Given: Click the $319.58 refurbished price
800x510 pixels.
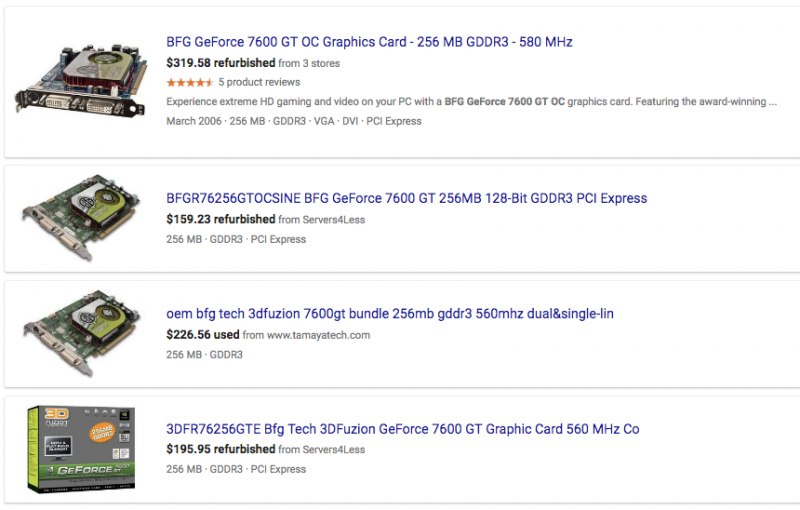Looking at the screenshot, I should (220, 63).
